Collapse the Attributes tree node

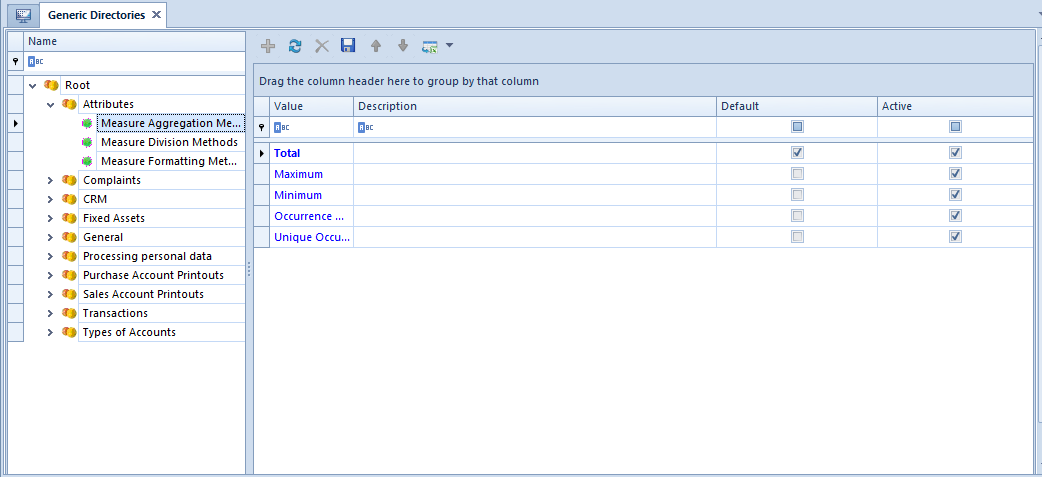(x=50, y=104)
